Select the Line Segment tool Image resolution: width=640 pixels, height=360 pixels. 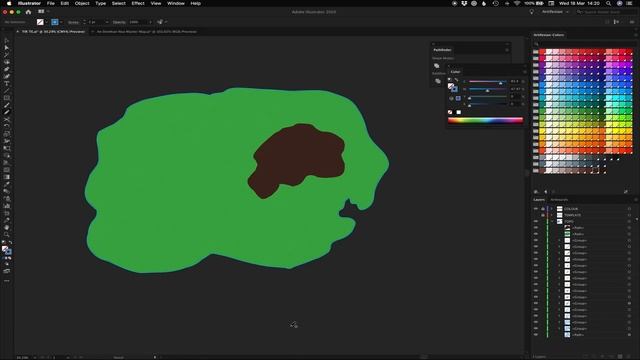tap(7, 91)
